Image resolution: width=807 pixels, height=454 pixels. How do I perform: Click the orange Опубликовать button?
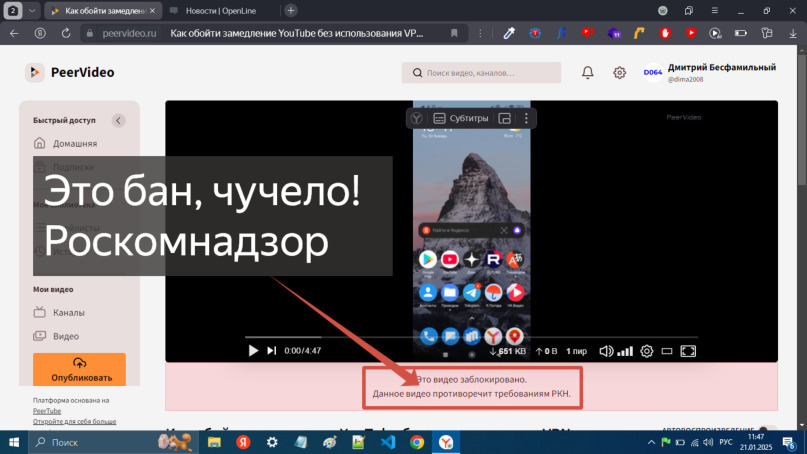click(79, 369)
